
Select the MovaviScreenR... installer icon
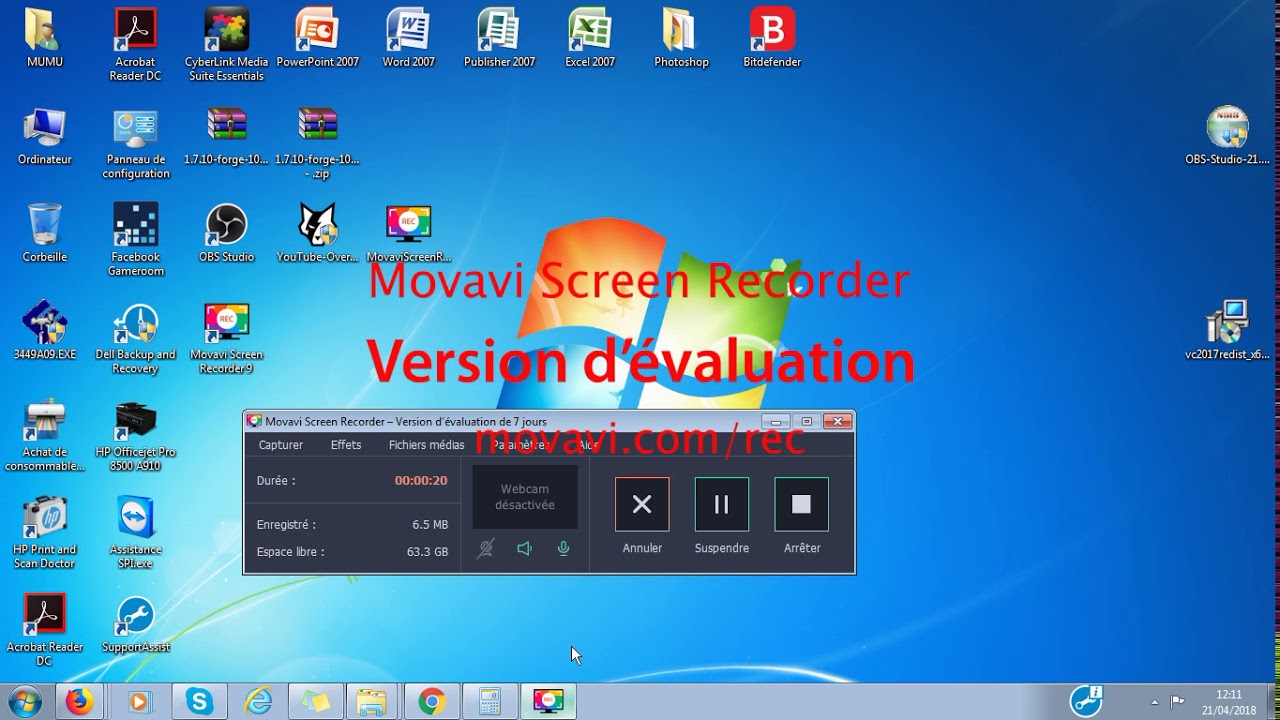click(x=408, y=232)
